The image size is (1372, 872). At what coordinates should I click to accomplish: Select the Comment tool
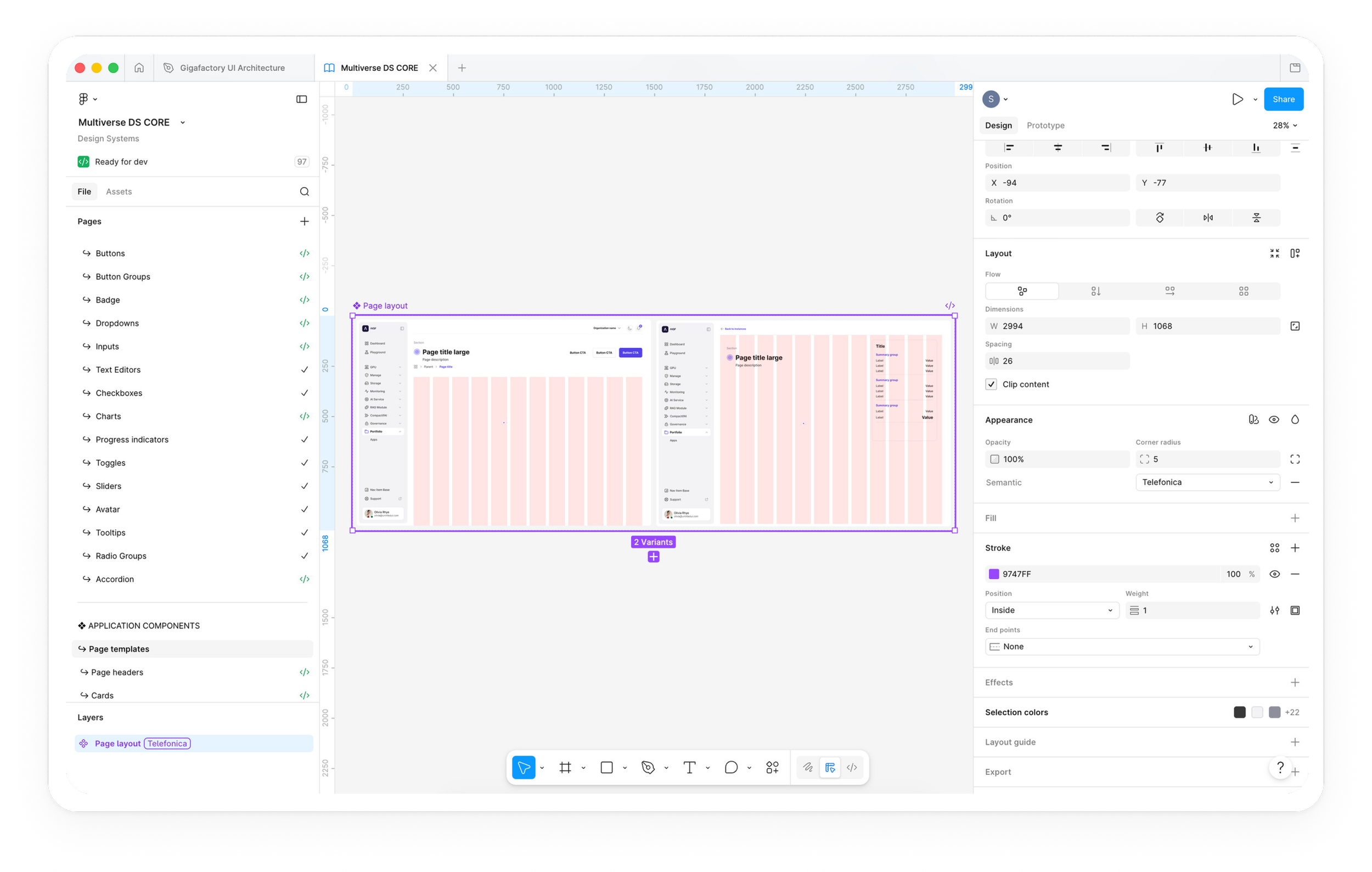click(x=731, y=767)
